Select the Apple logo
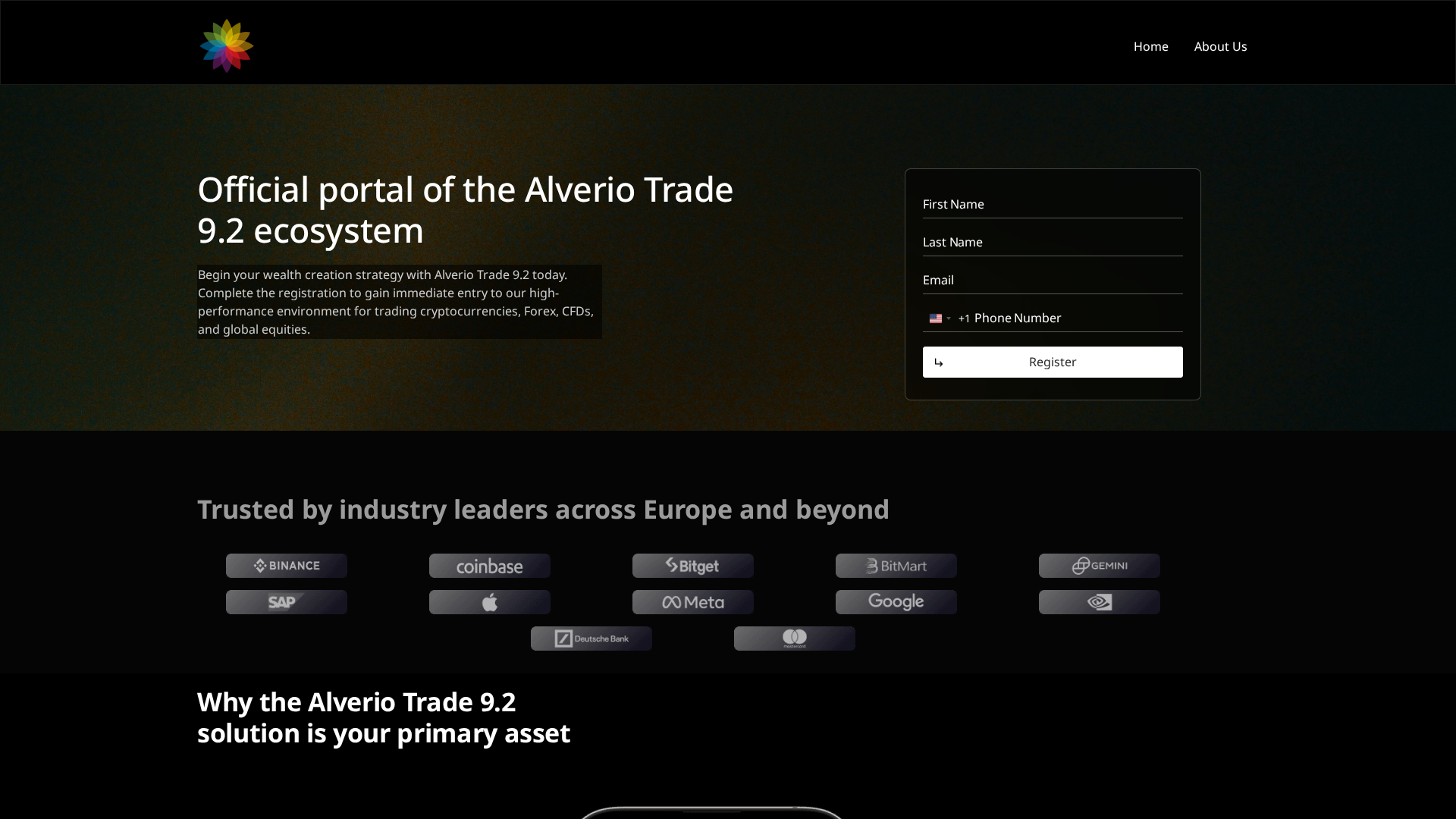The height and width of the screenshot is (819, 1456). pyautogui.click(x=489, y=601)
